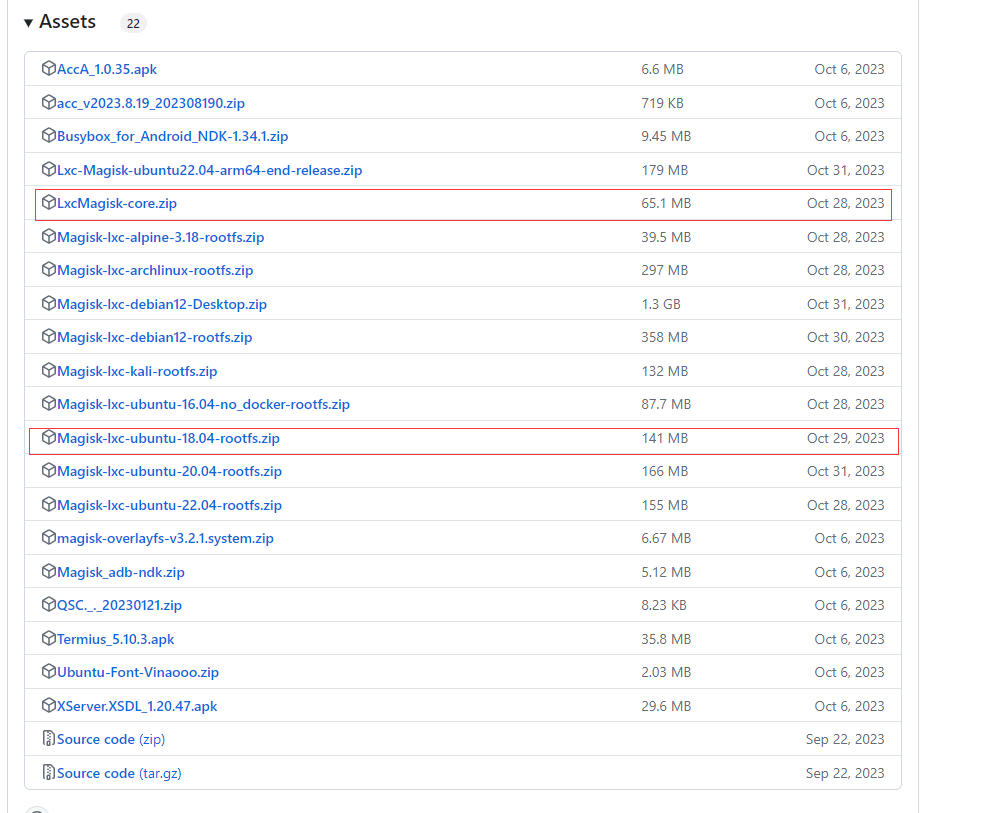Image resolution: width=1000 pixels, height=813 pixels.
Task: Download Magisk-lxc-ubuntu-22.04-rootfs.zip
Action: pyautogui.click(x=169, y=505)
